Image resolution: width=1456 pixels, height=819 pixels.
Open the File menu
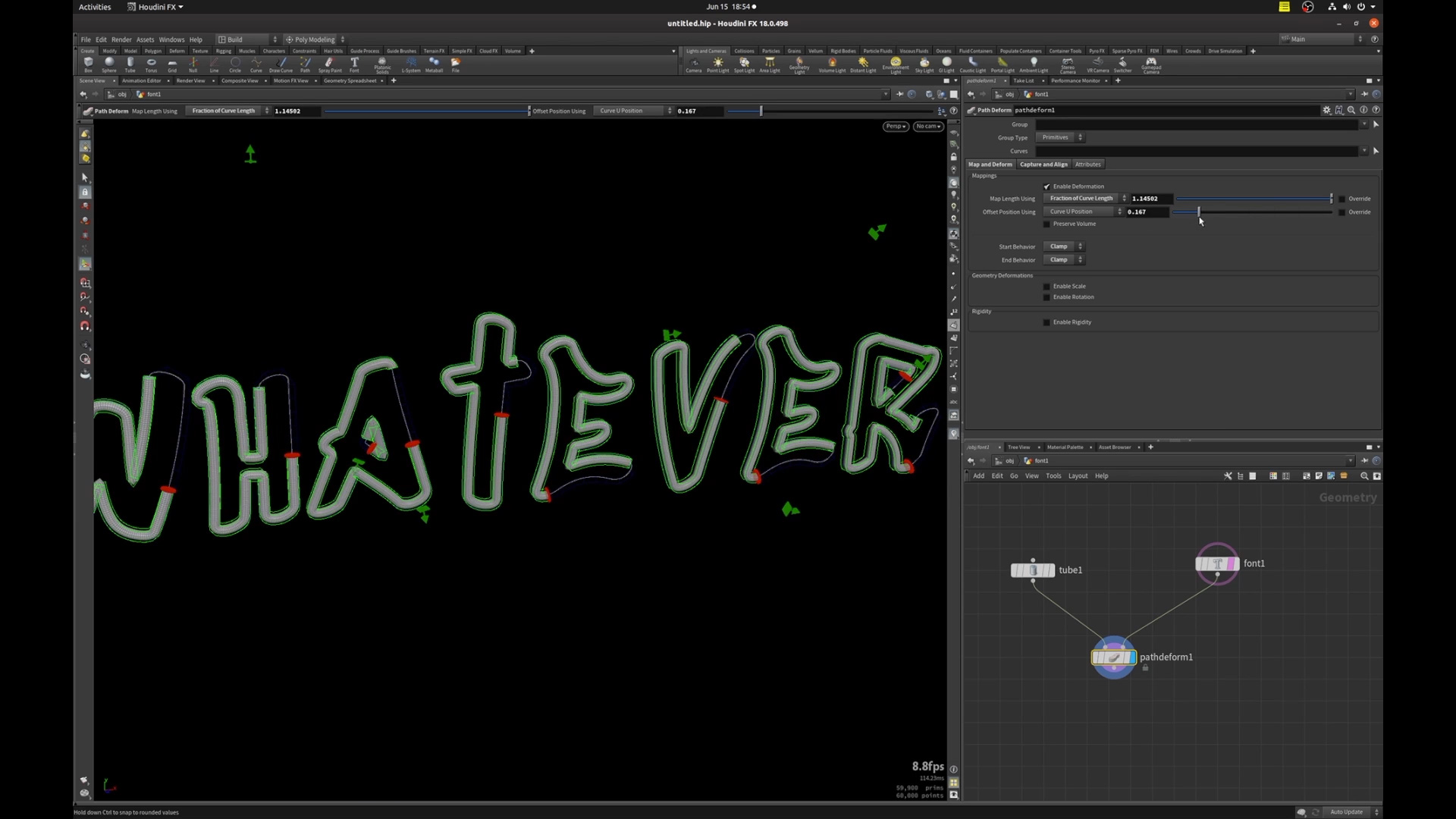(x=86, y=39)
